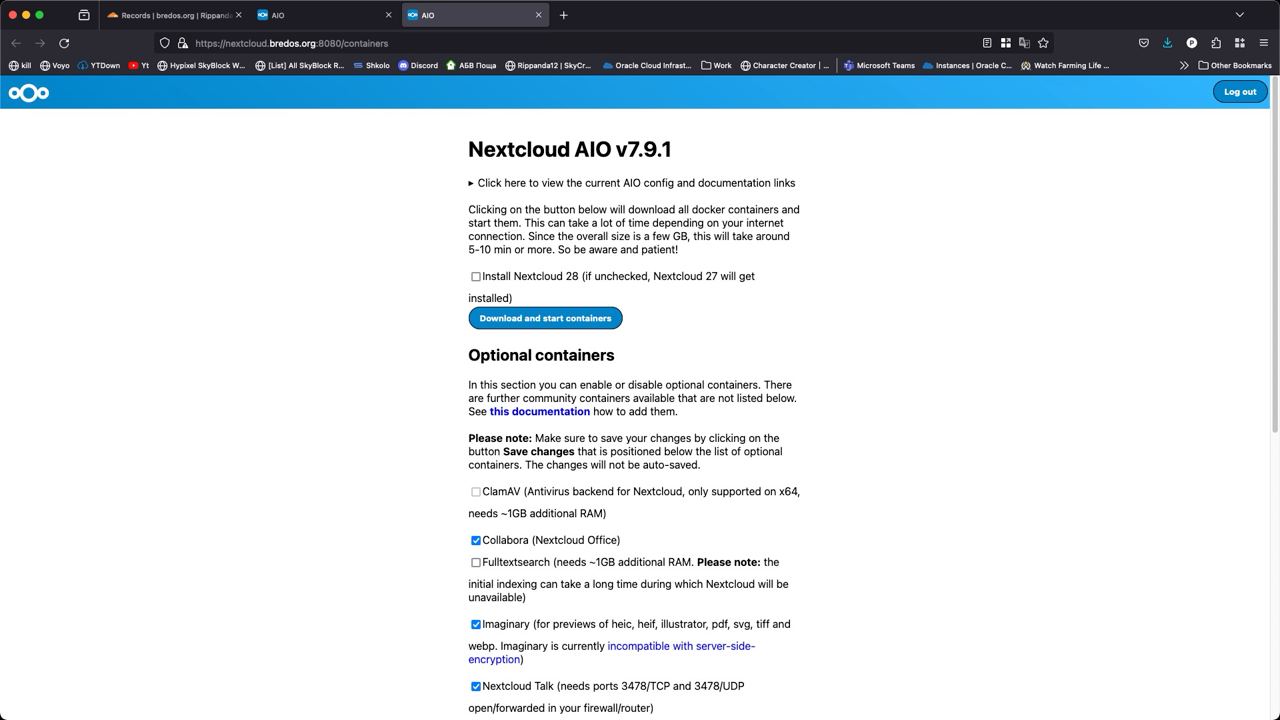Bookmark this page with the star icon

[1043, 43]
